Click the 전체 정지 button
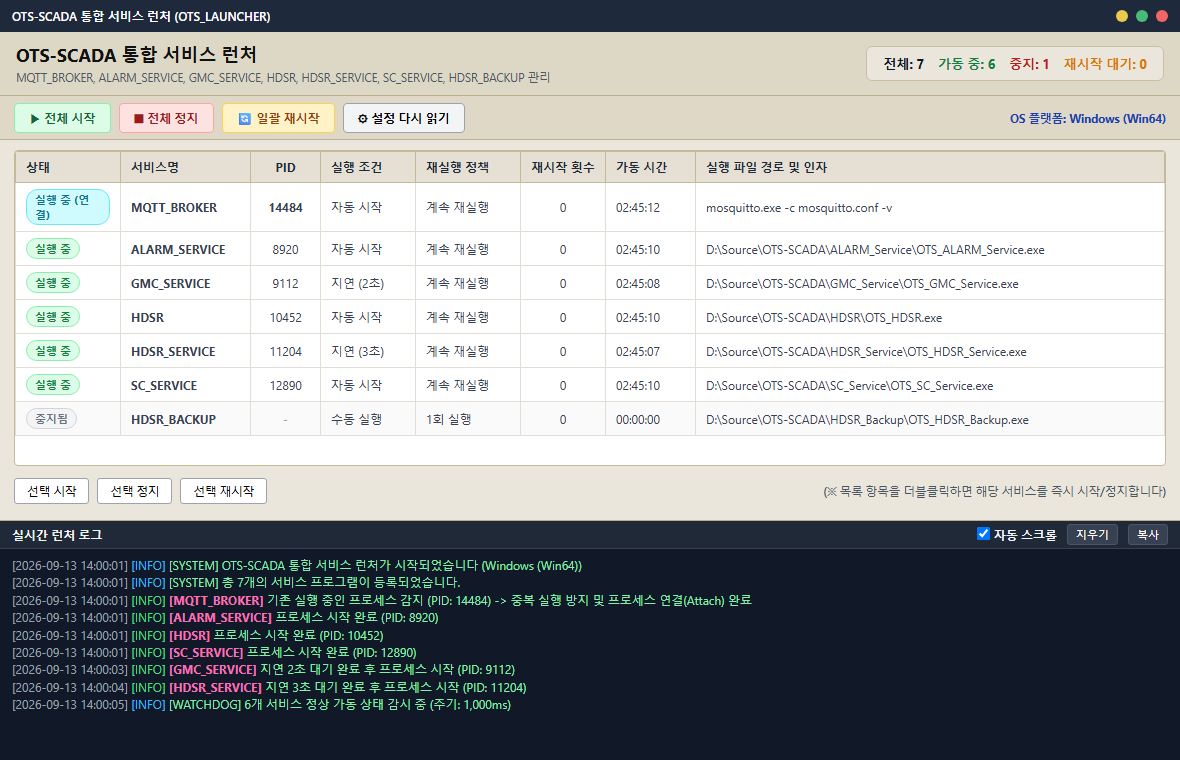Image resolution: width=1180 pixels, height=760 pixels. tap(166, 118)
